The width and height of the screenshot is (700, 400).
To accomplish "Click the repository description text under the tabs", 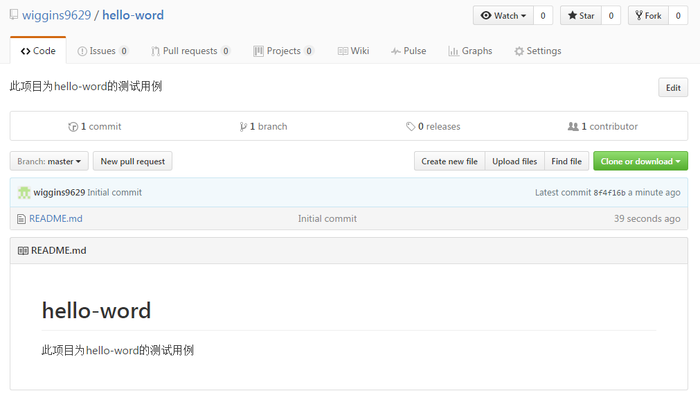I will tap(86, 86).
